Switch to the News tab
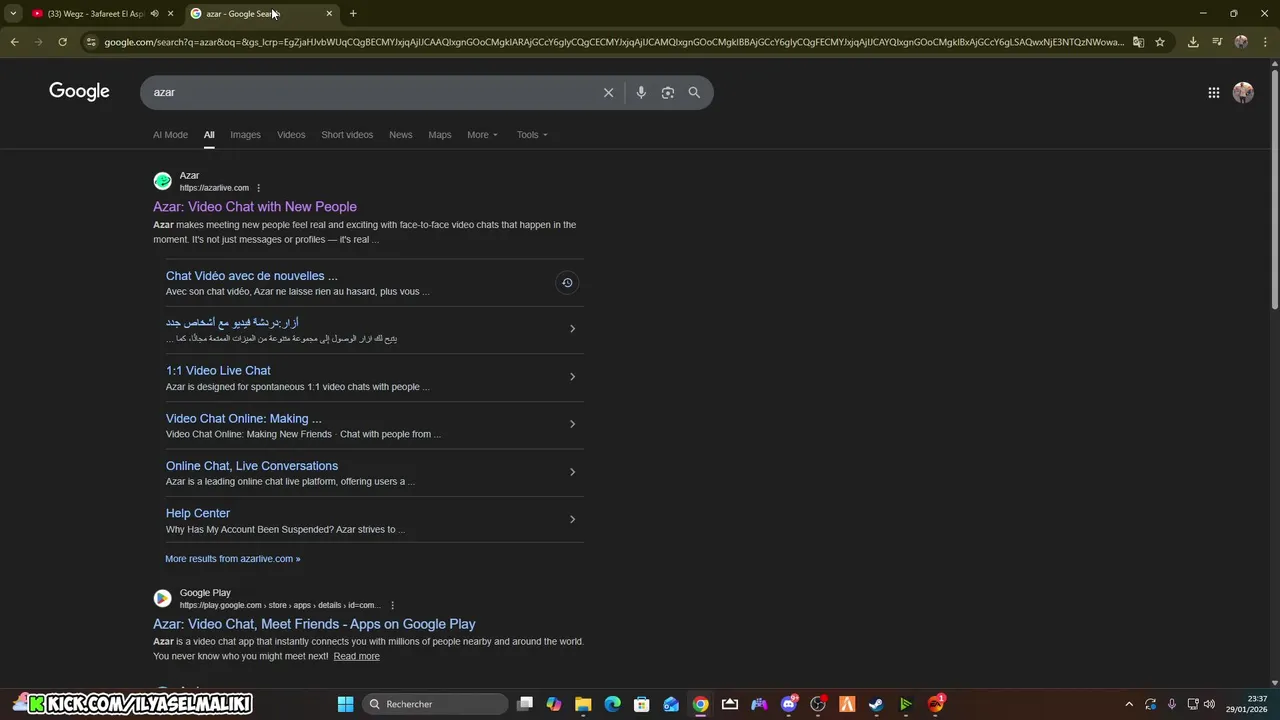This screenshot has width=1280, height=720. [400, 134]
